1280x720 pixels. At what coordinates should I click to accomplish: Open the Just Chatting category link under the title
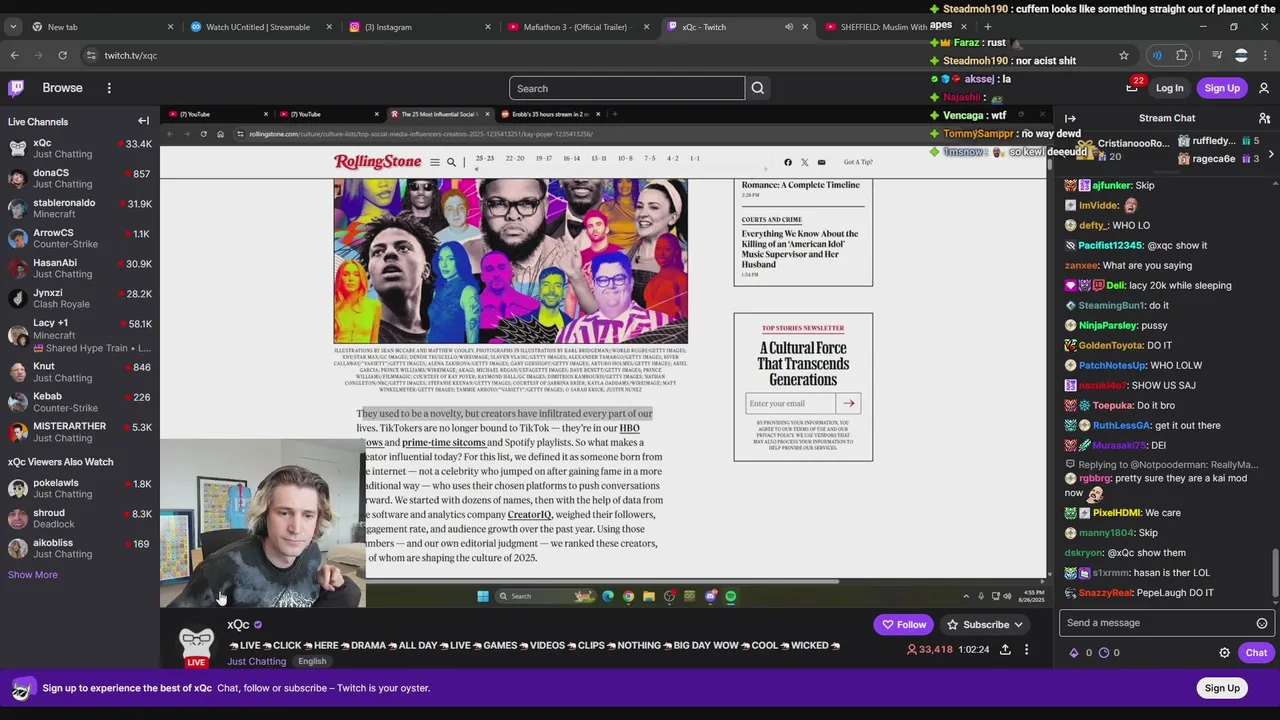[x=256, y=662]
